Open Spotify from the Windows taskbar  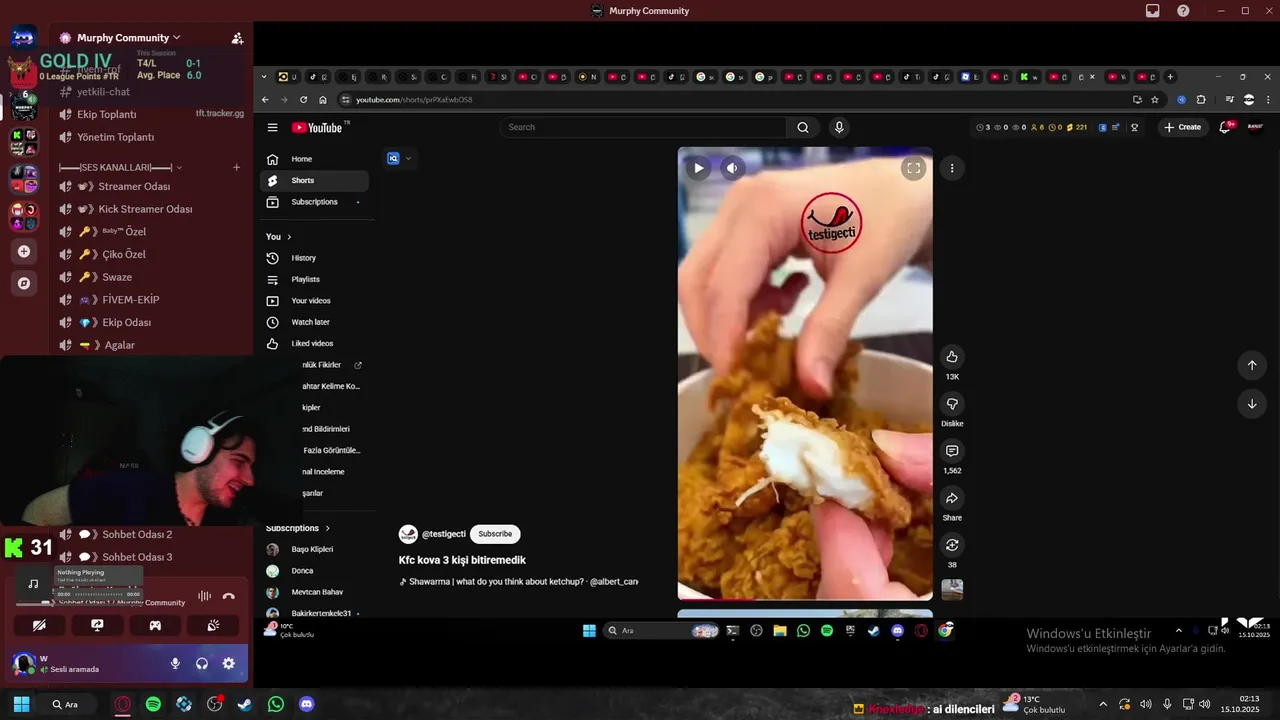(153, 704)
